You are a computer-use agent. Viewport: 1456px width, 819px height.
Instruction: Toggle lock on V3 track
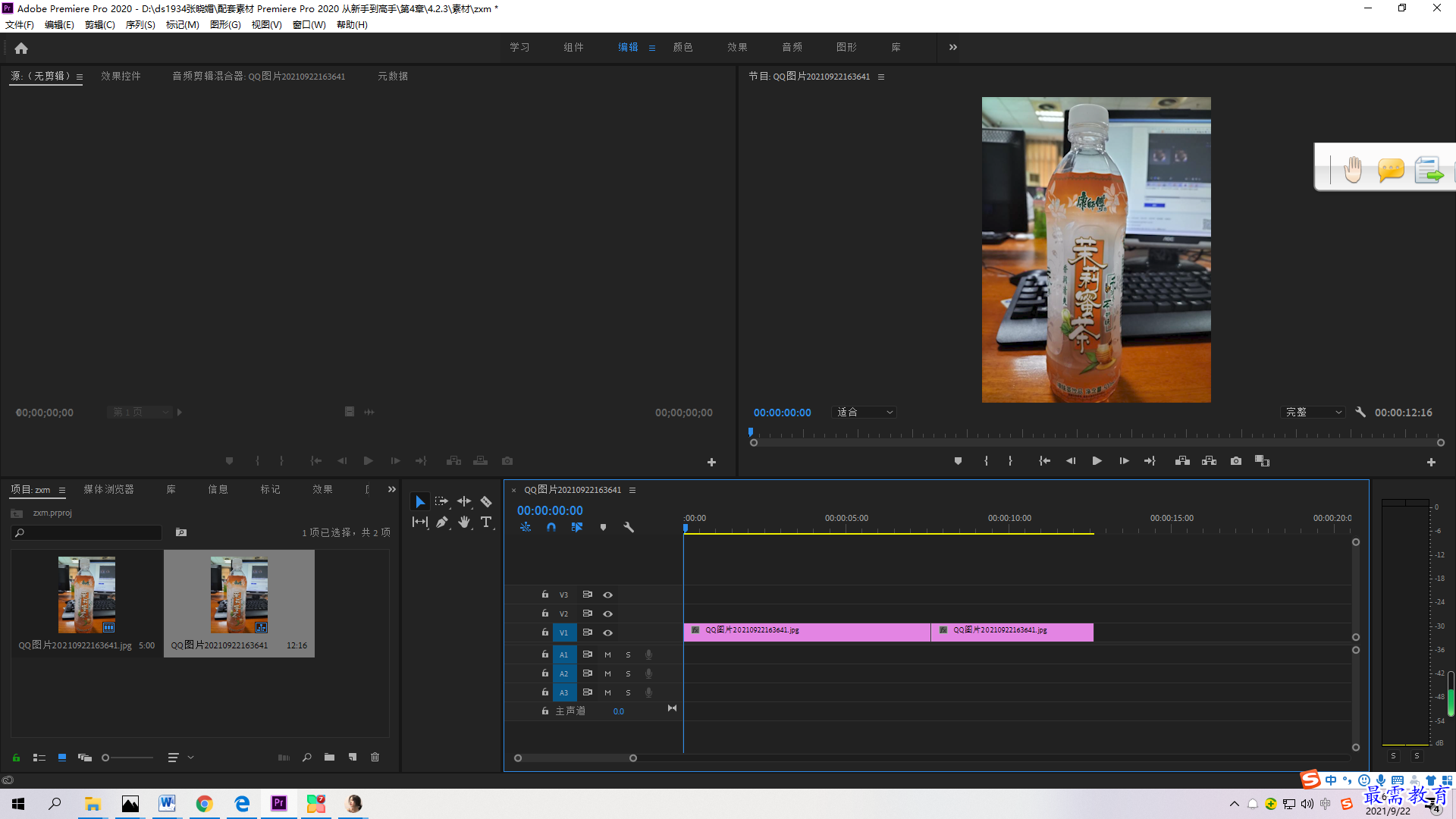544,595
